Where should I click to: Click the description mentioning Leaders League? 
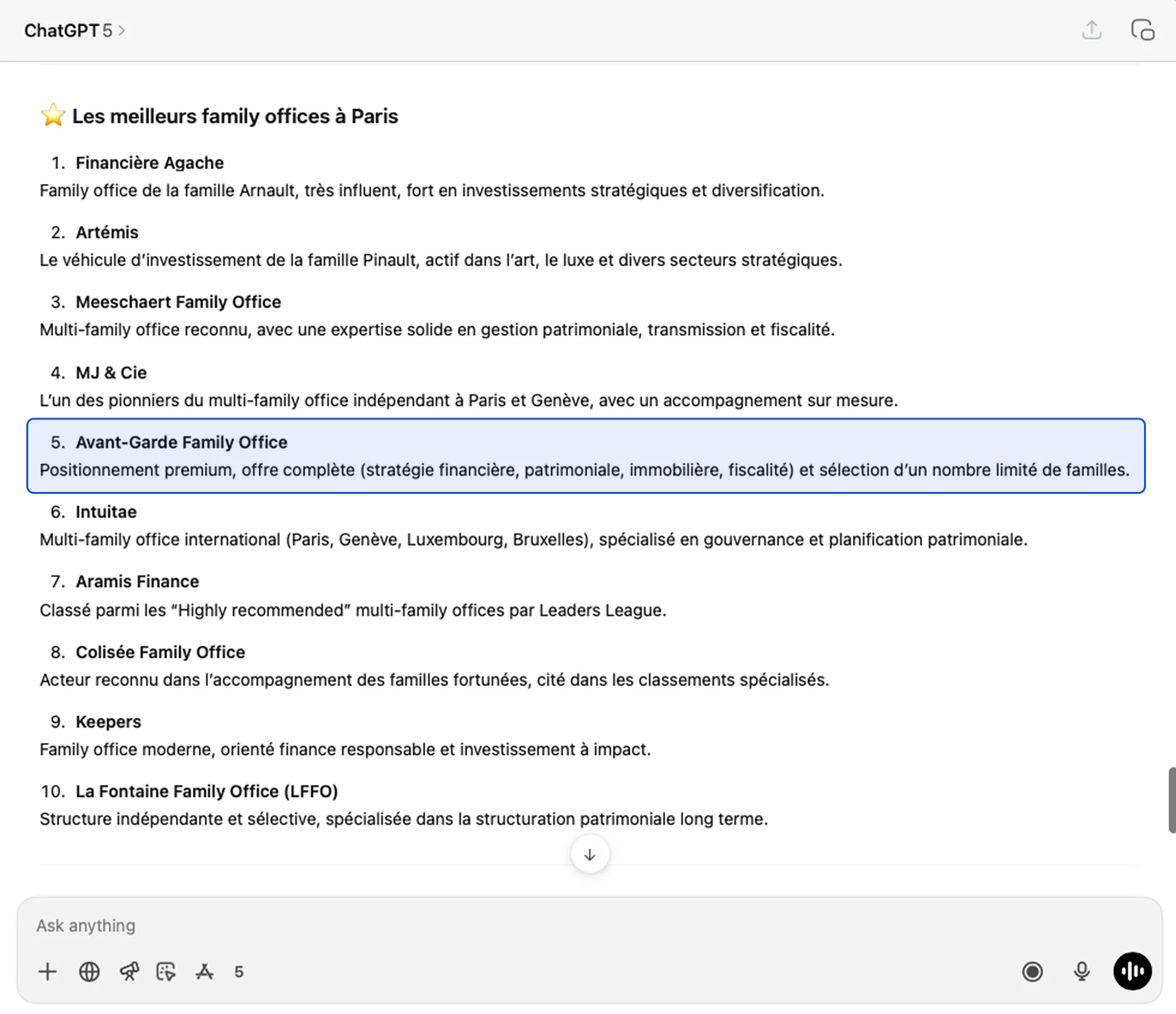tap(353, 610)
